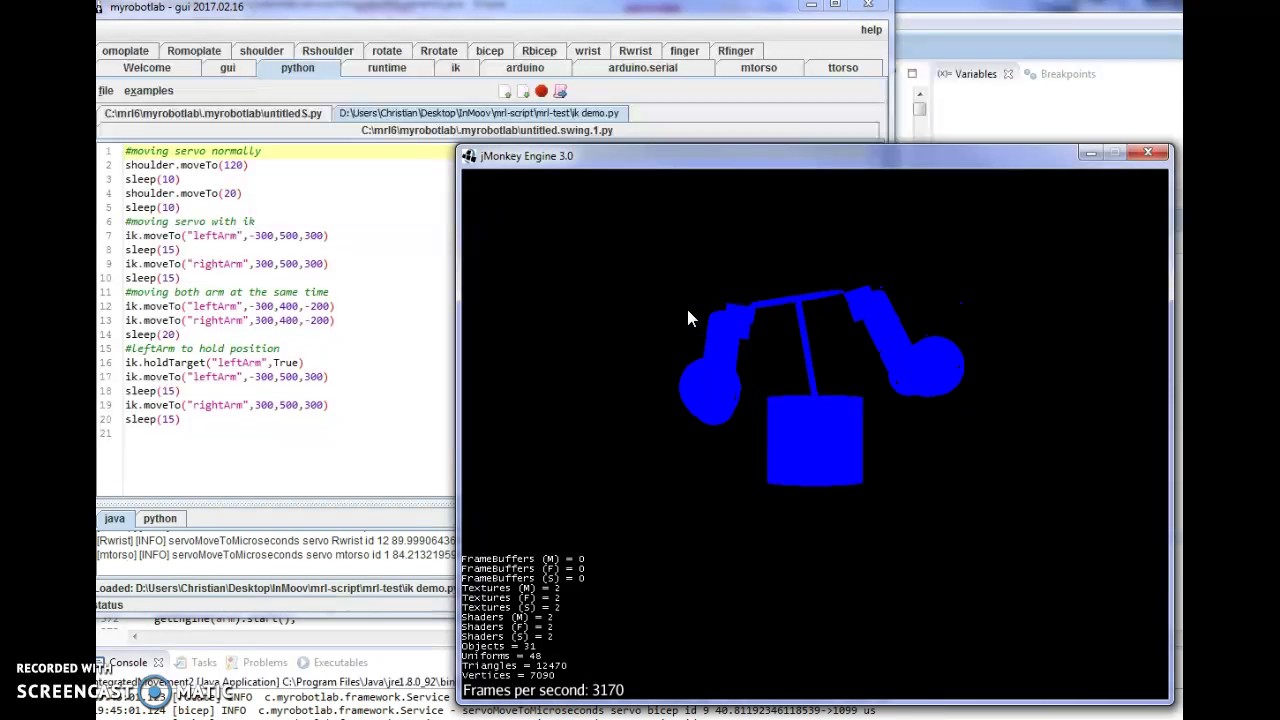The width and height of the screenshot is (1280, 720).
Task: Open the Breakpoints tab in Eclipse
Action: [1068, 74]
